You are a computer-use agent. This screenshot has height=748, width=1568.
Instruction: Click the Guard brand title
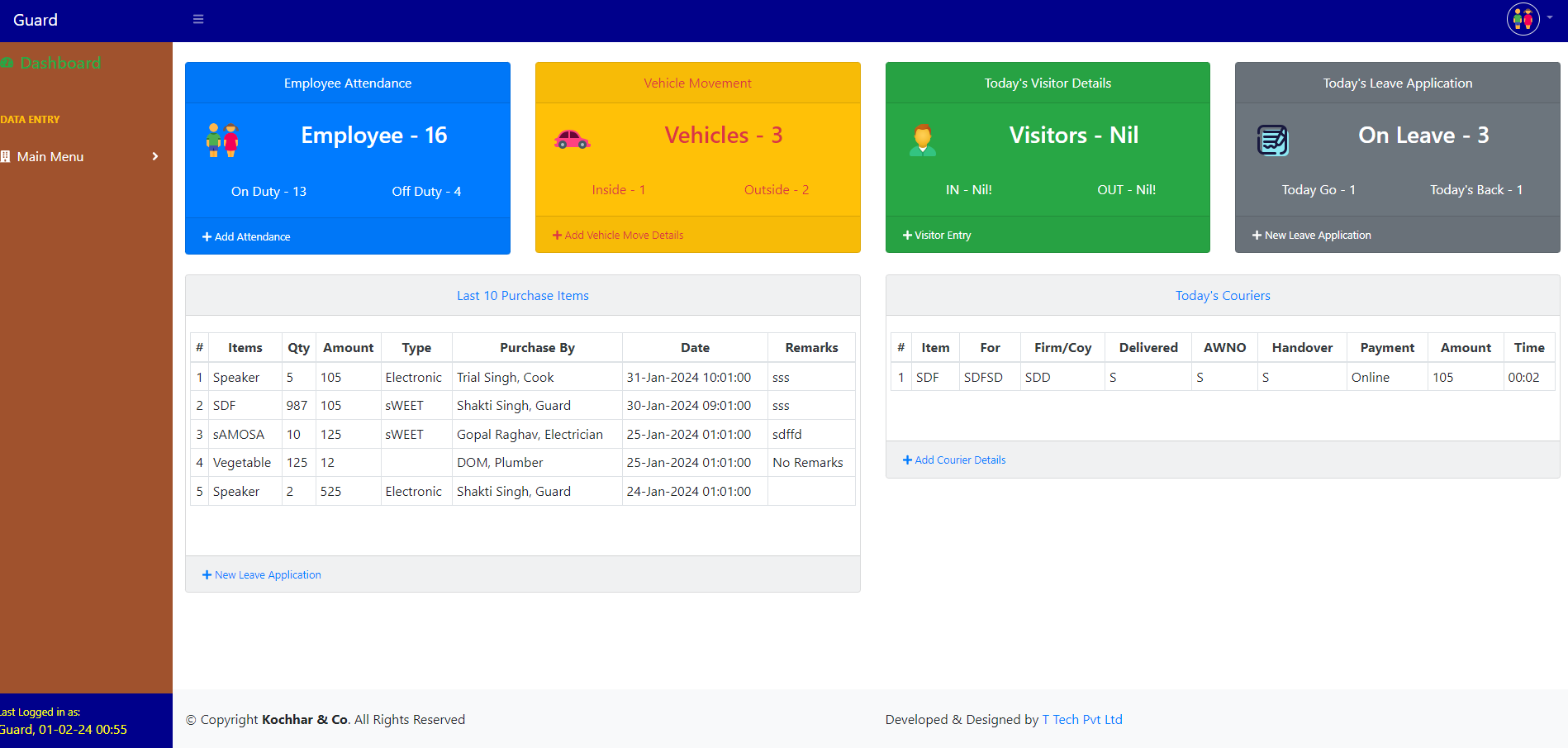36,20
